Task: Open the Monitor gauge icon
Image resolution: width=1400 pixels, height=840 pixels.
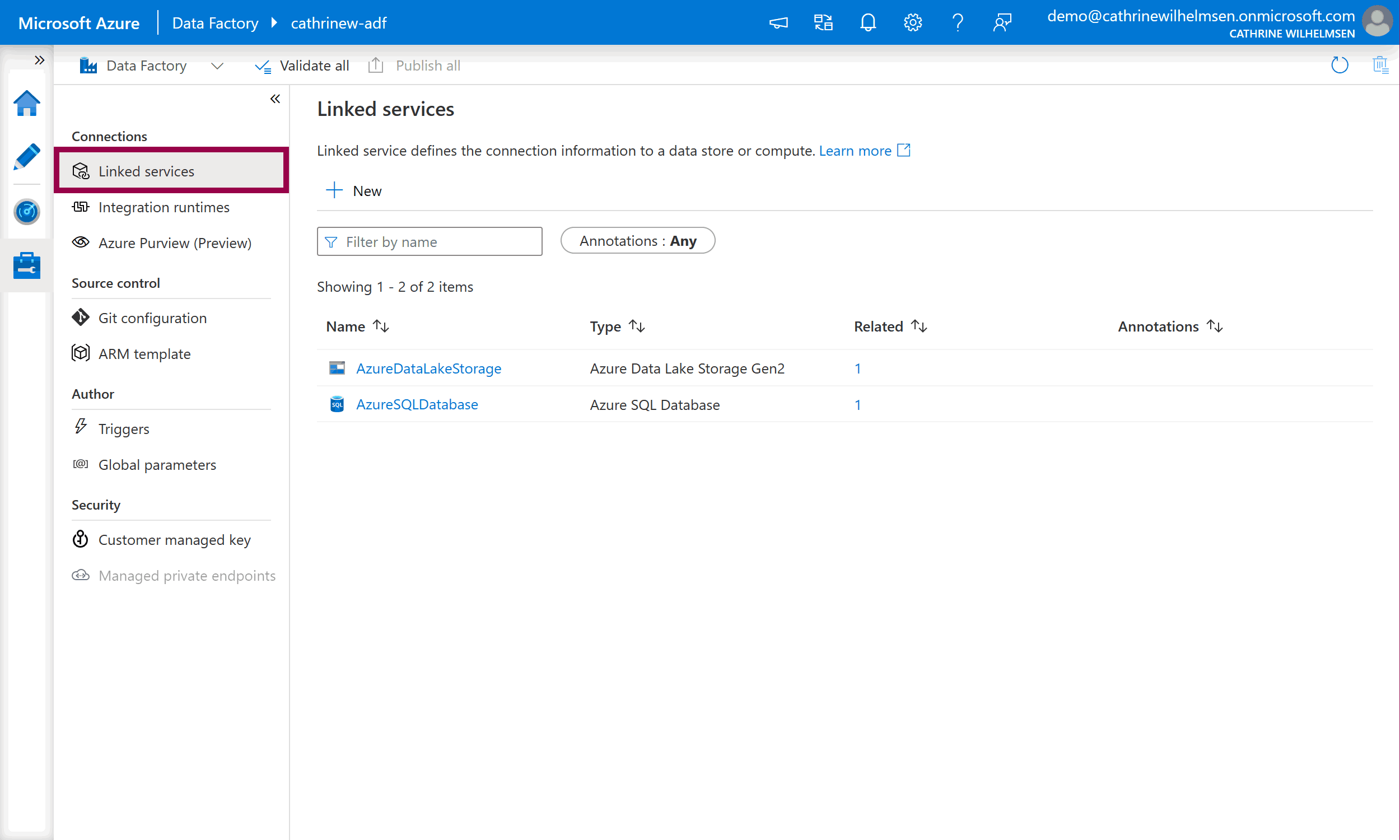Action: tap(26, 212)
